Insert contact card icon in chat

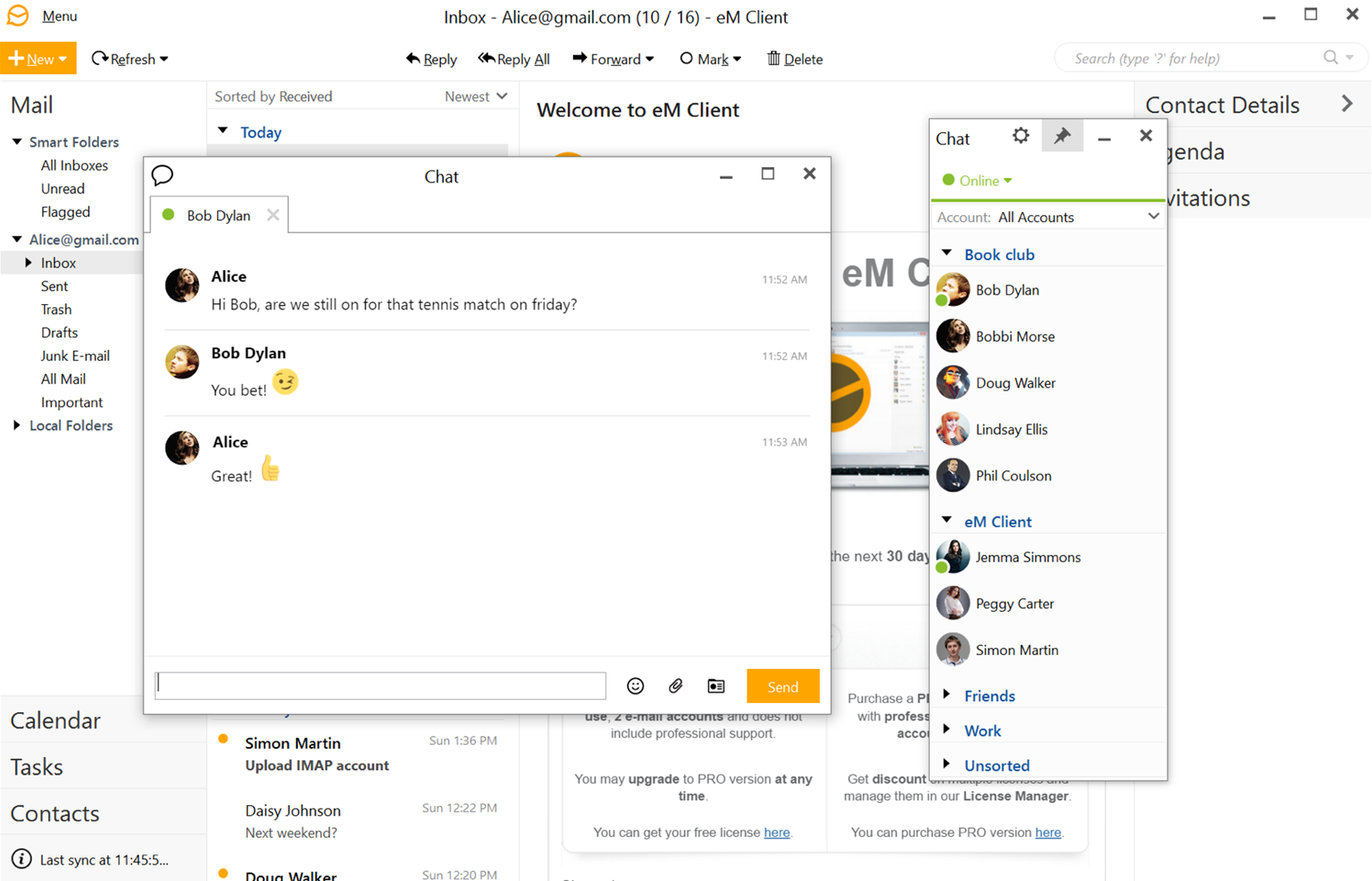(716, 686)
